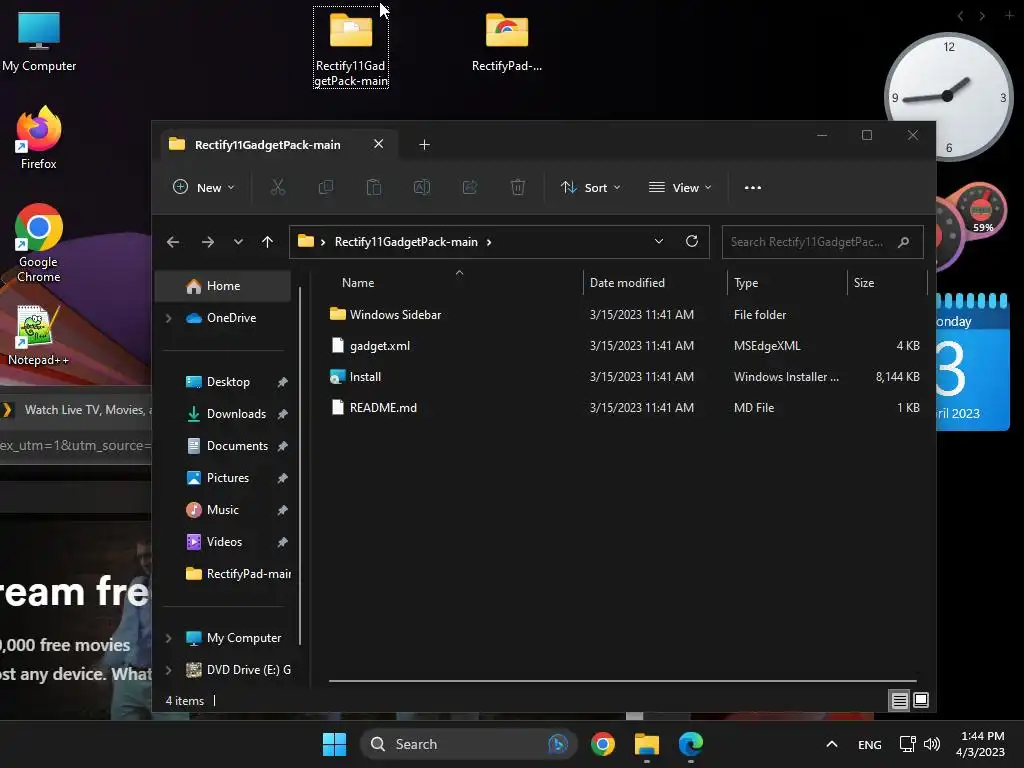Click the navigation pane scrollbar
The height and width of the screenshot is (768, 1024).
(300, 465)
